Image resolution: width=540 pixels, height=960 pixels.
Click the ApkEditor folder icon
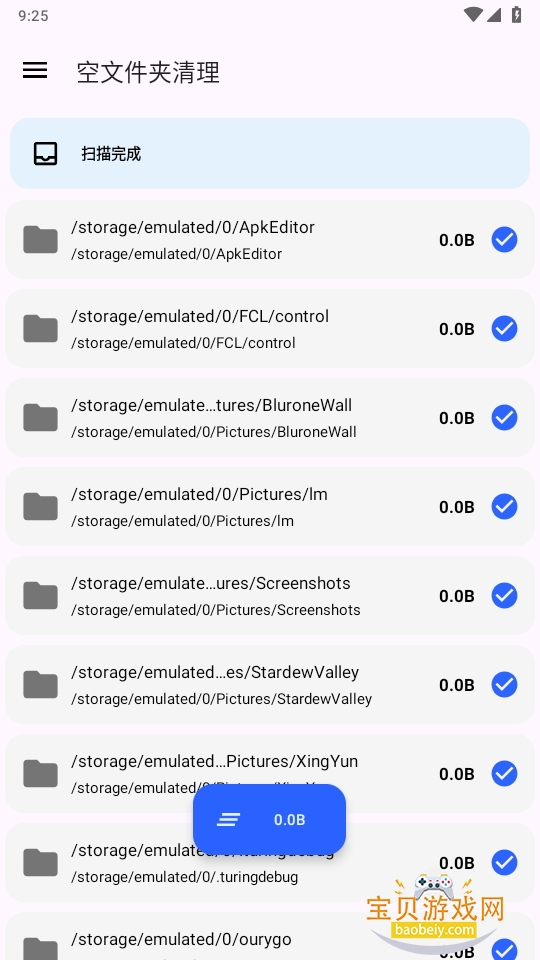[x=40, y=239]
